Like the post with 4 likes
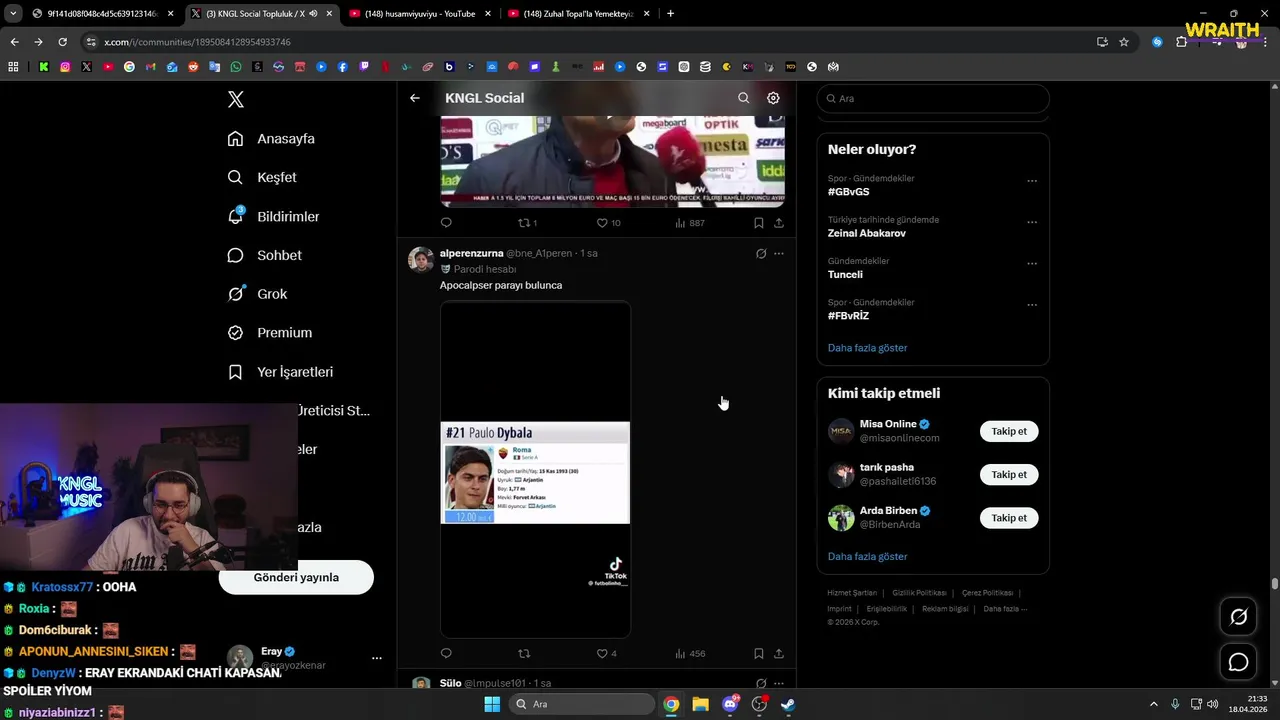The width and height of the screenshot is (1280, 720). pyautogui.click(x=606, y=653)
